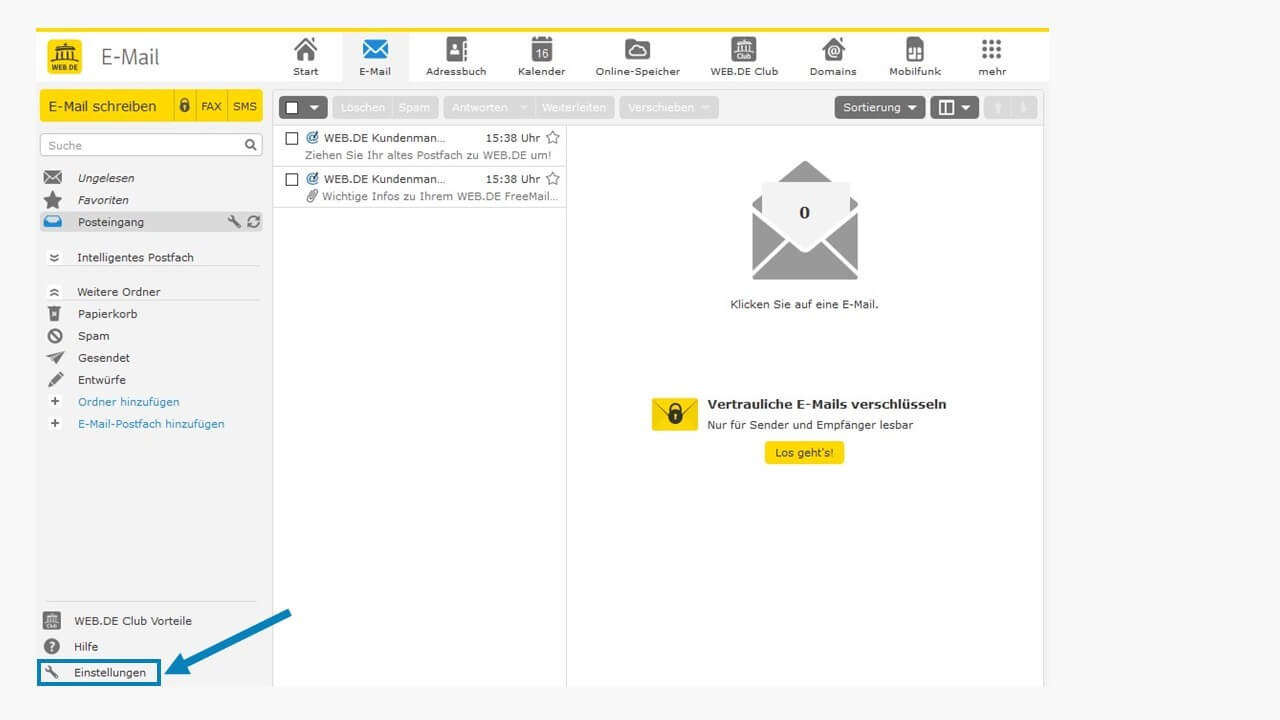Screen dimensions: 1280x720
Task: Open Einstellungen settings
Action: (x=99, y=673)
